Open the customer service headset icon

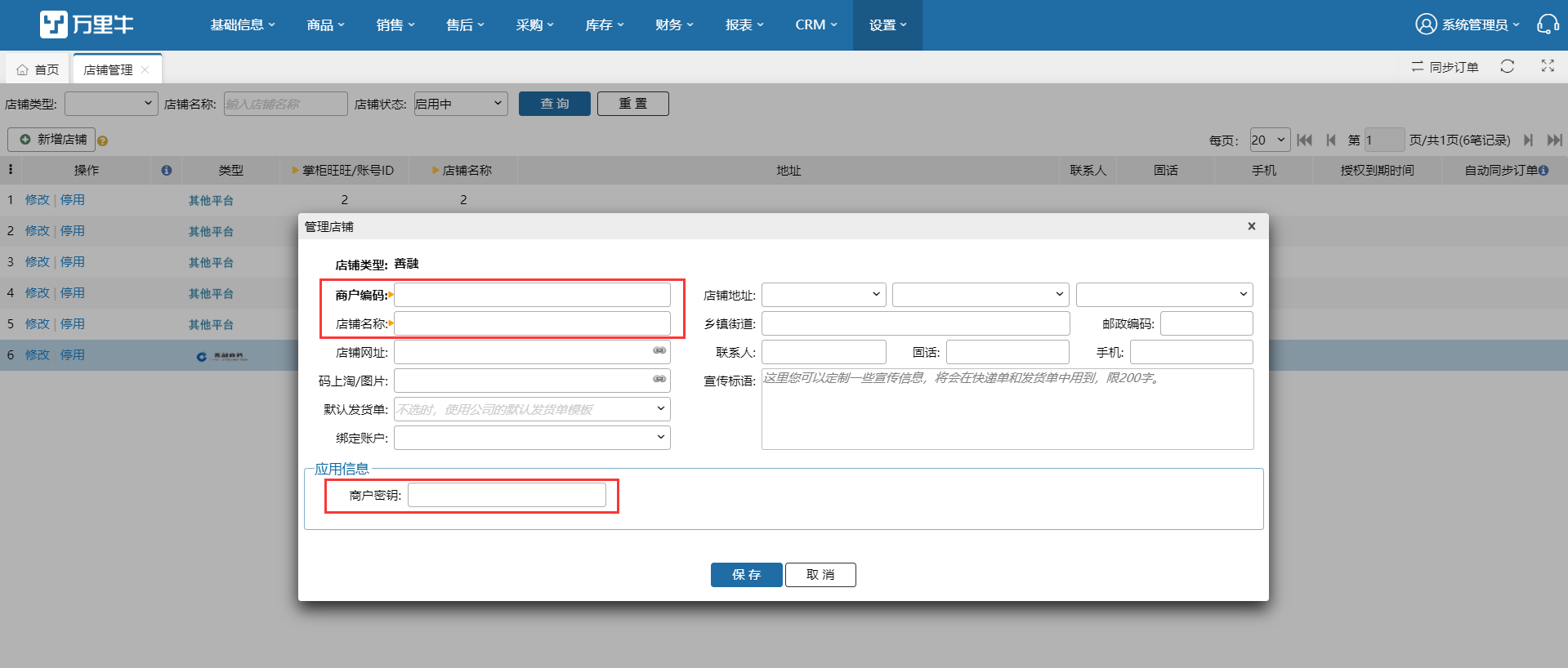1548,24
